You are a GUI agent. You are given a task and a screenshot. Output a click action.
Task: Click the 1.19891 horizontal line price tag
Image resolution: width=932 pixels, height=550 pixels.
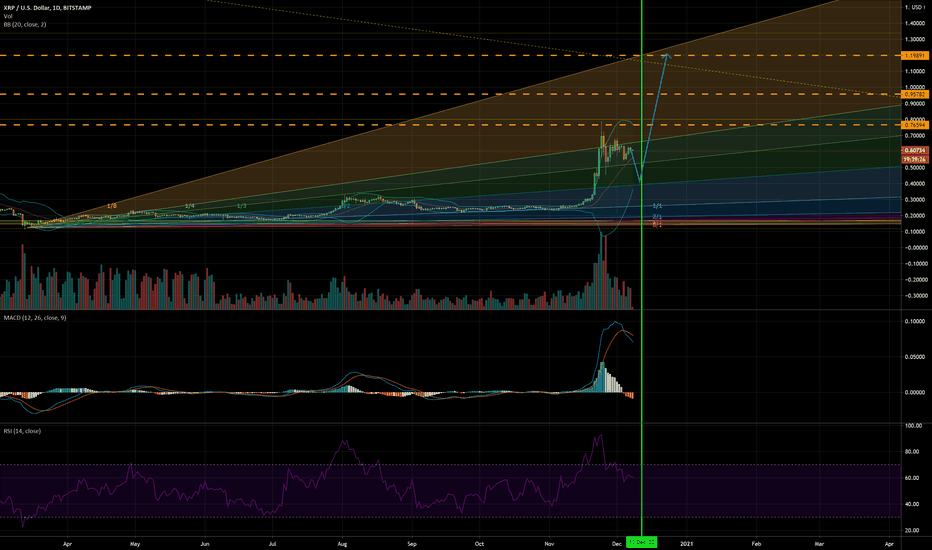pyautogui.click(x=915, y=55)
